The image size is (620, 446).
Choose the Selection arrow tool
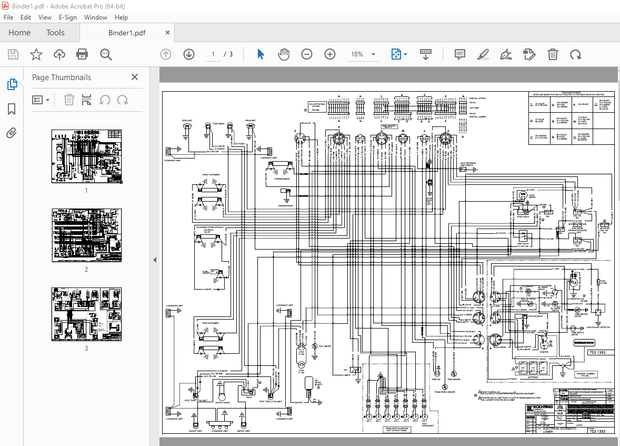[260, 54]
